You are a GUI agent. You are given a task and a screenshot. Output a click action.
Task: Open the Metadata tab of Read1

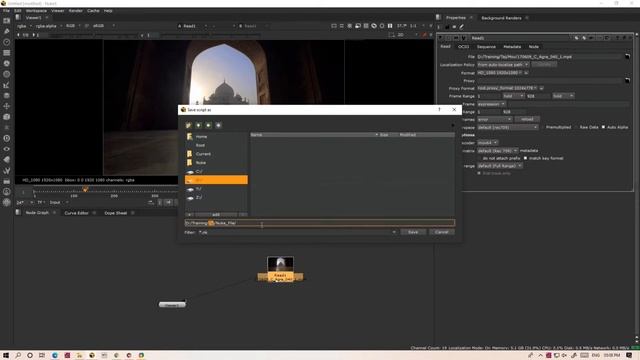512,47
